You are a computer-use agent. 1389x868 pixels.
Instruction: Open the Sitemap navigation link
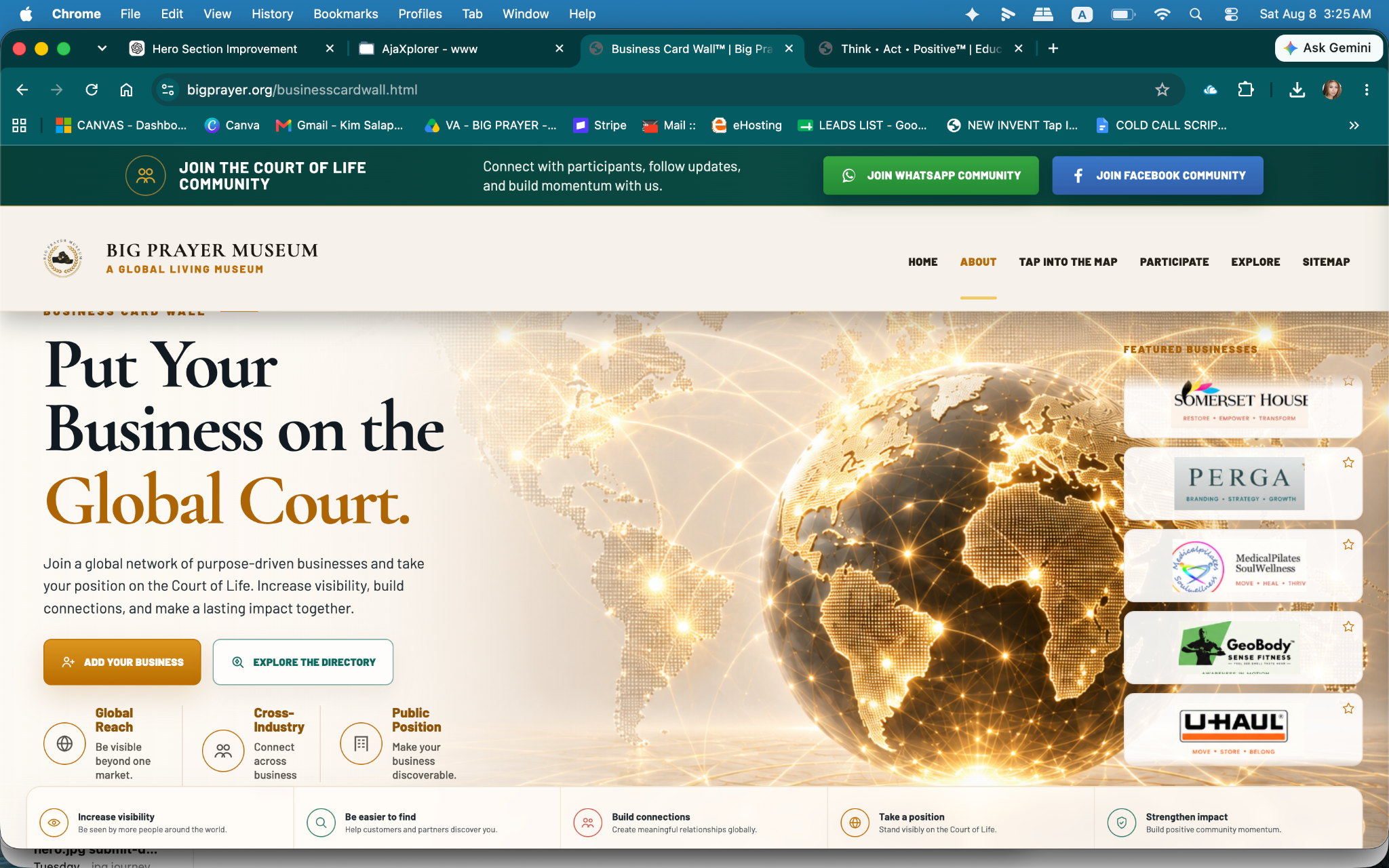(x=1326, y=262)
